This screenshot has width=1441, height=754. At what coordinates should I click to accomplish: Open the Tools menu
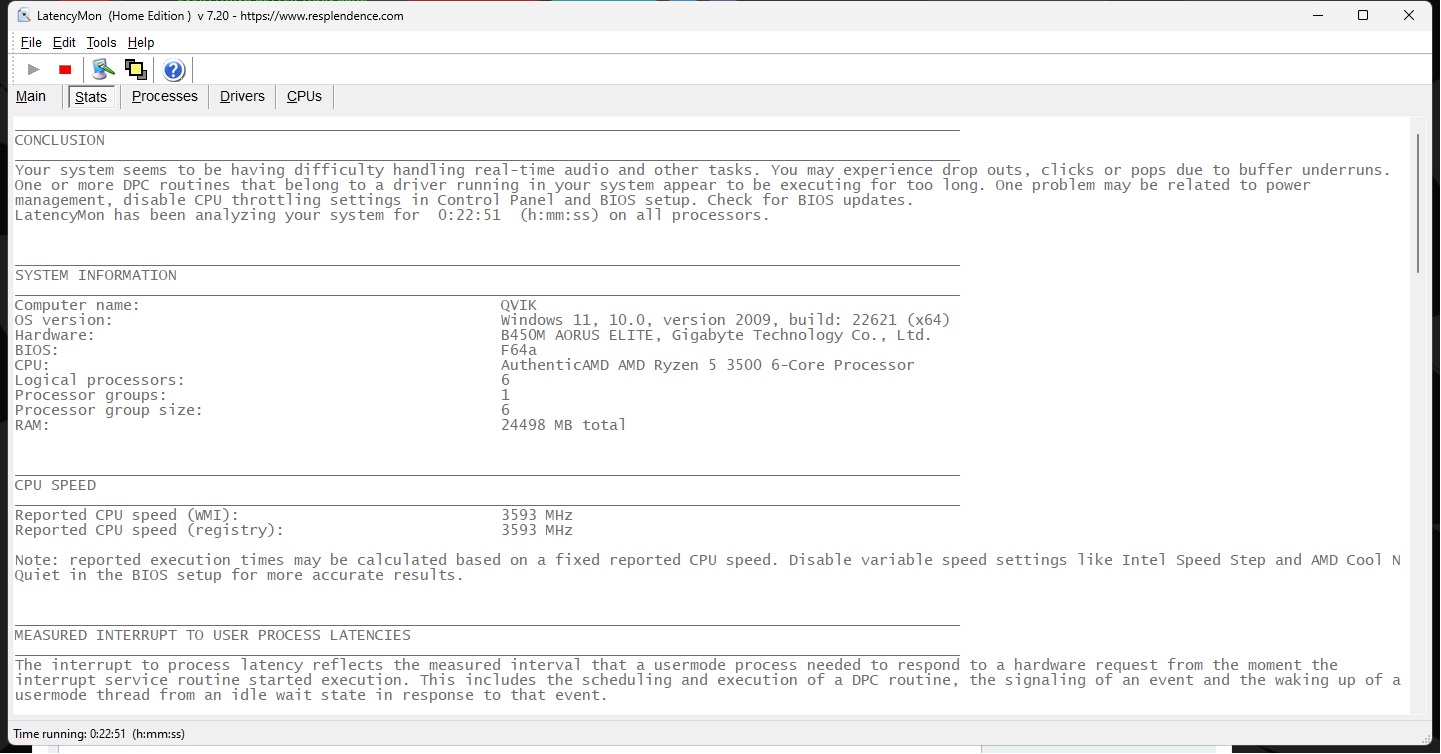click(101, 42)
